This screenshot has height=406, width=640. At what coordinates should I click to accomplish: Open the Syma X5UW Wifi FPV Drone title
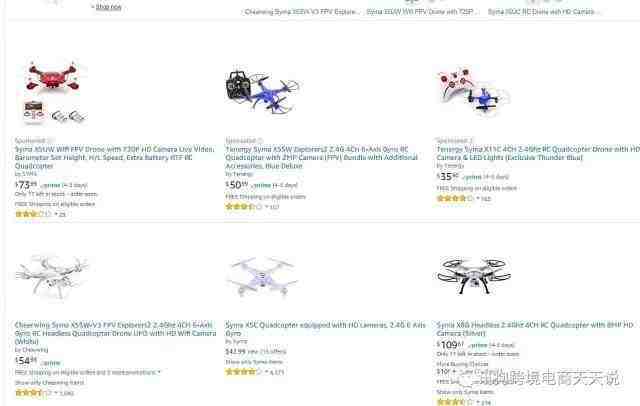114,158
